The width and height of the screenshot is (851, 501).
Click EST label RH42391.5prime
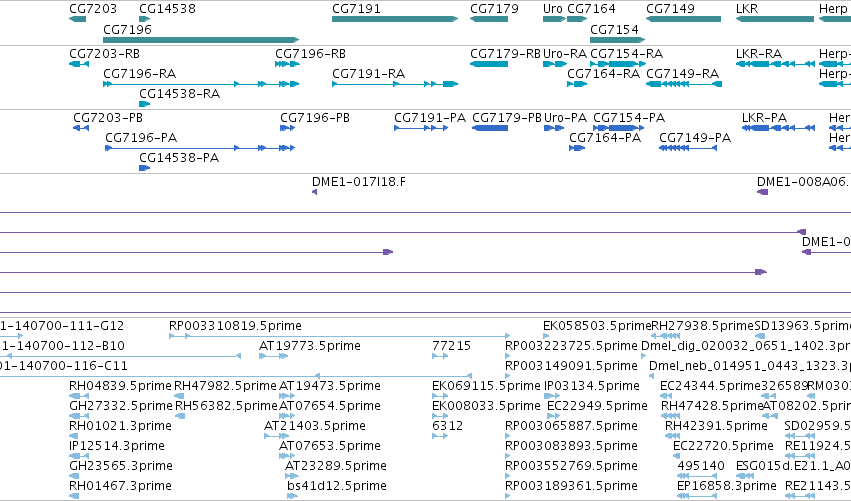716,426
